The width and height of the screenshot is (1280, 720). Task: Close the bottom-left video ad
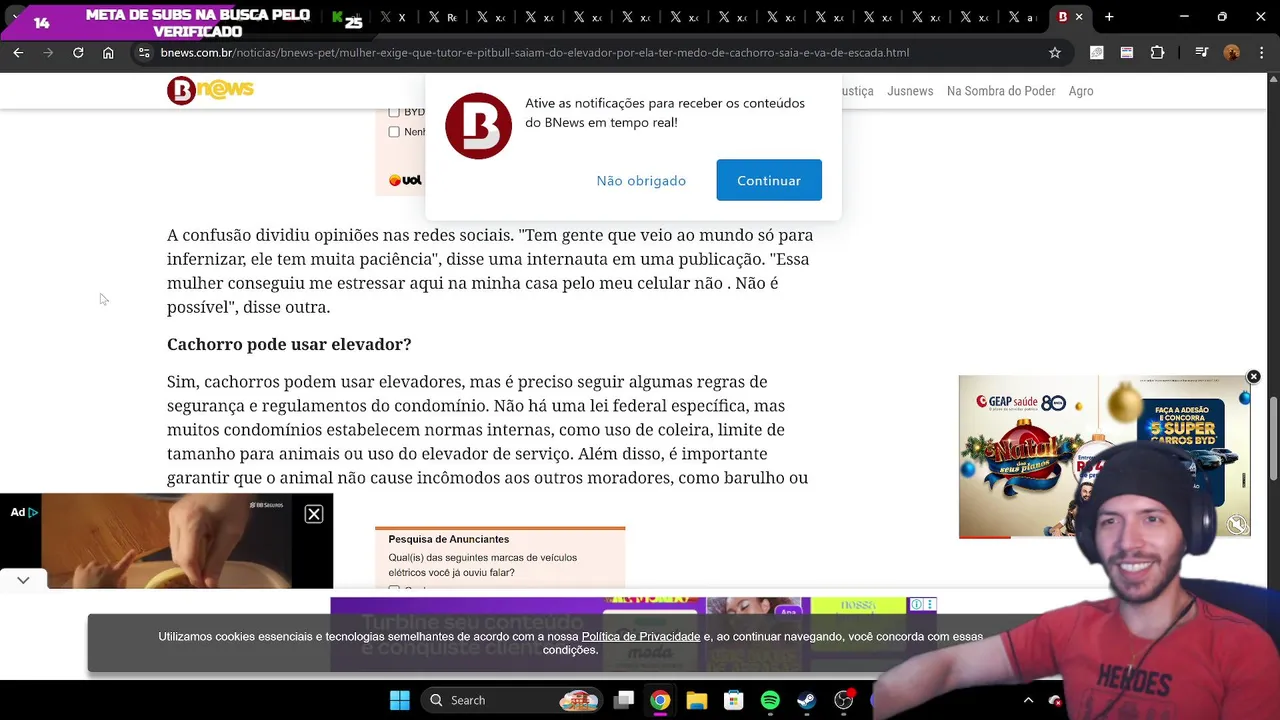pyautogui.click(x=314, y=514)
